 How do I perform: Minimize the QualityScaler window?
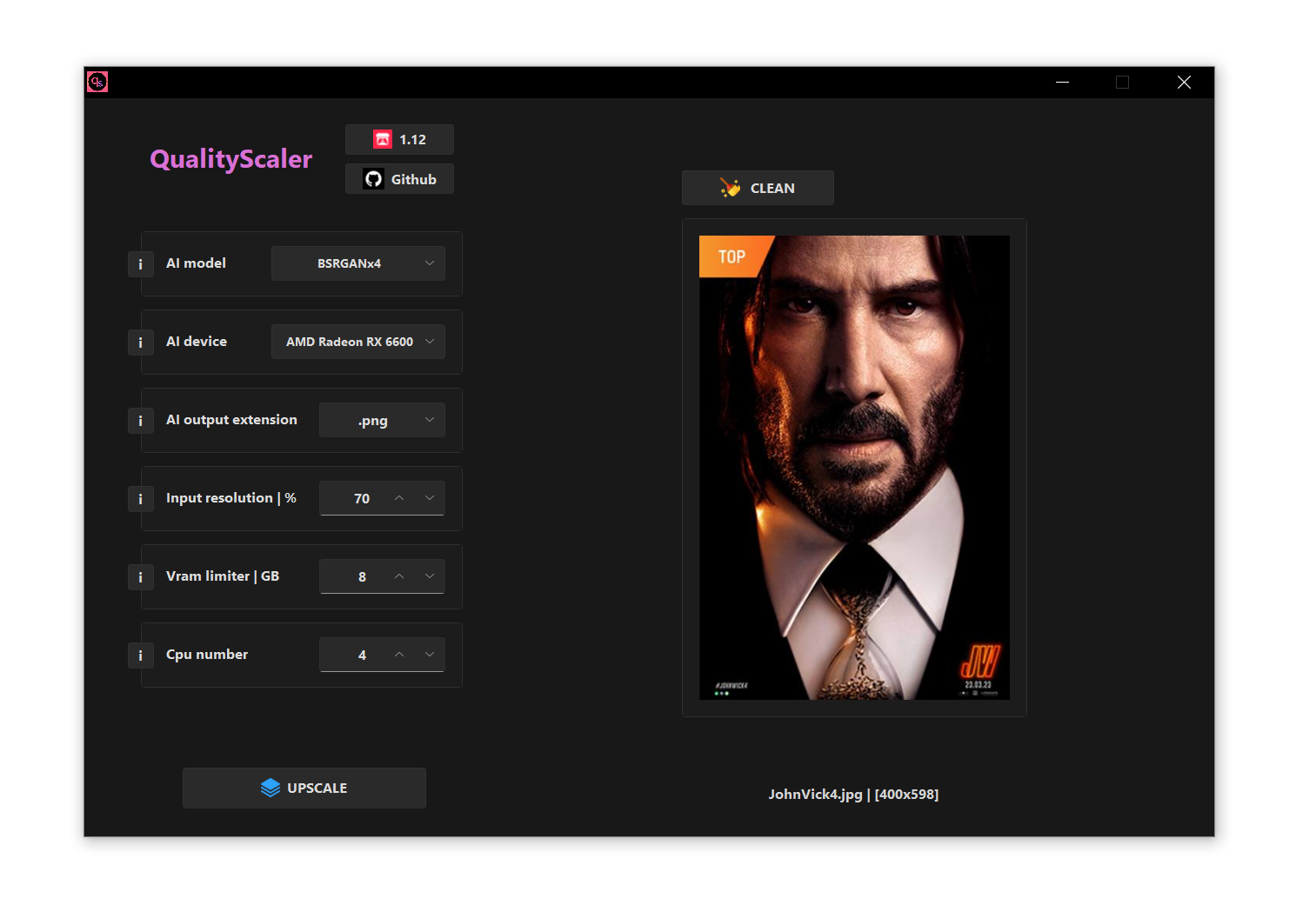click(x=1062, y=82)
